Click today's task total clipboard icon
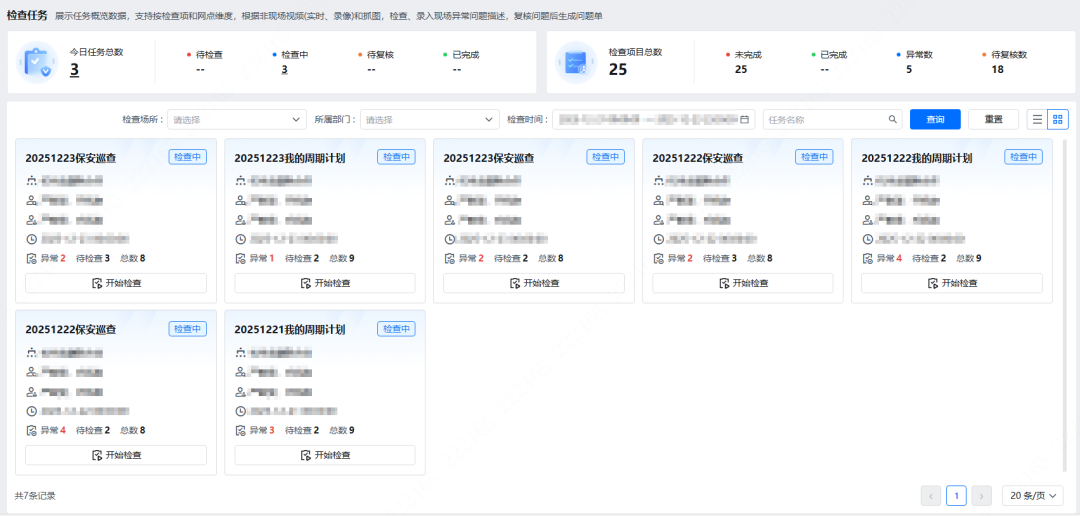 [x=37, y=61]
